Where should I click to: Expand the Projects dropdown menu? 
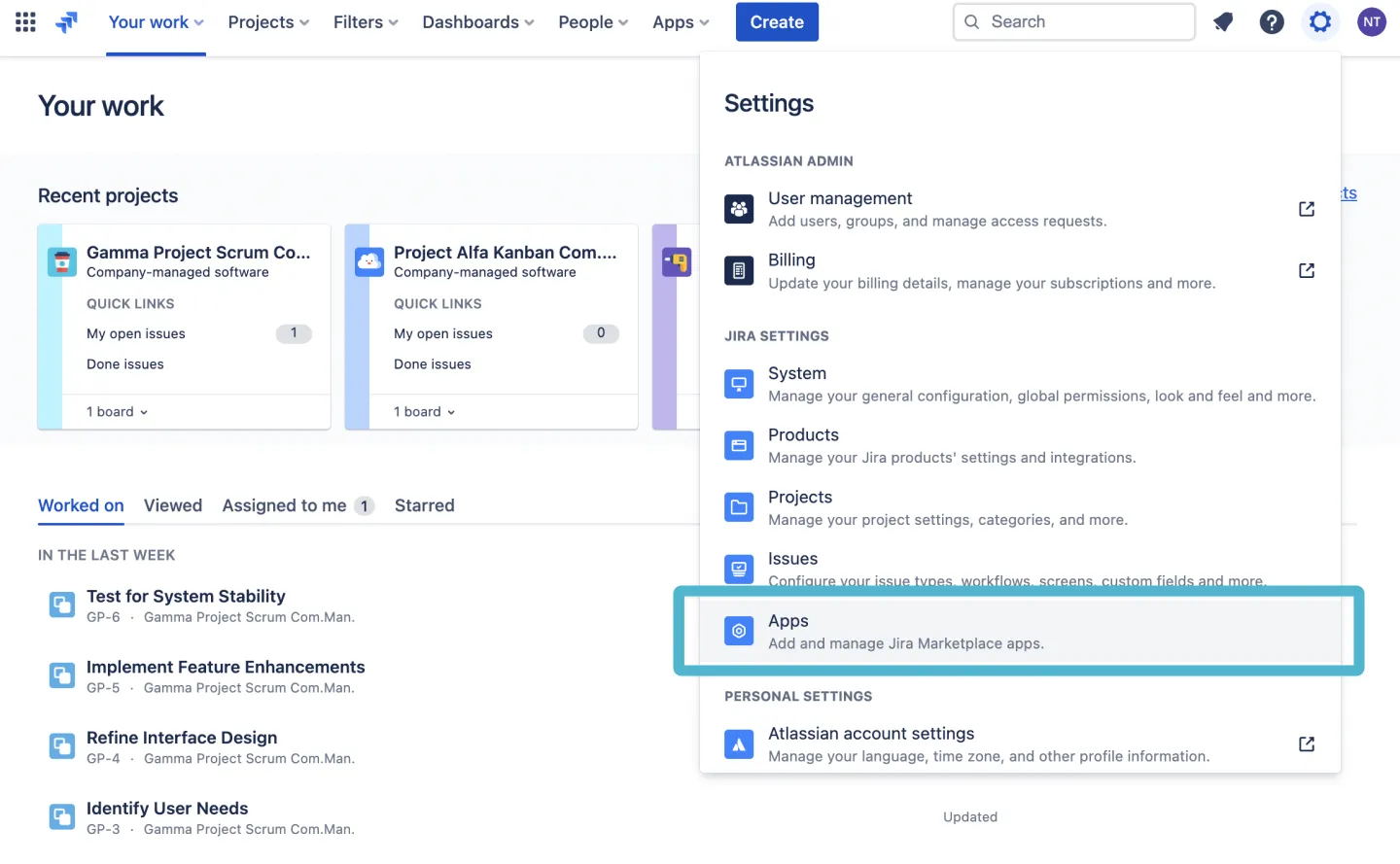click(268, 22)
